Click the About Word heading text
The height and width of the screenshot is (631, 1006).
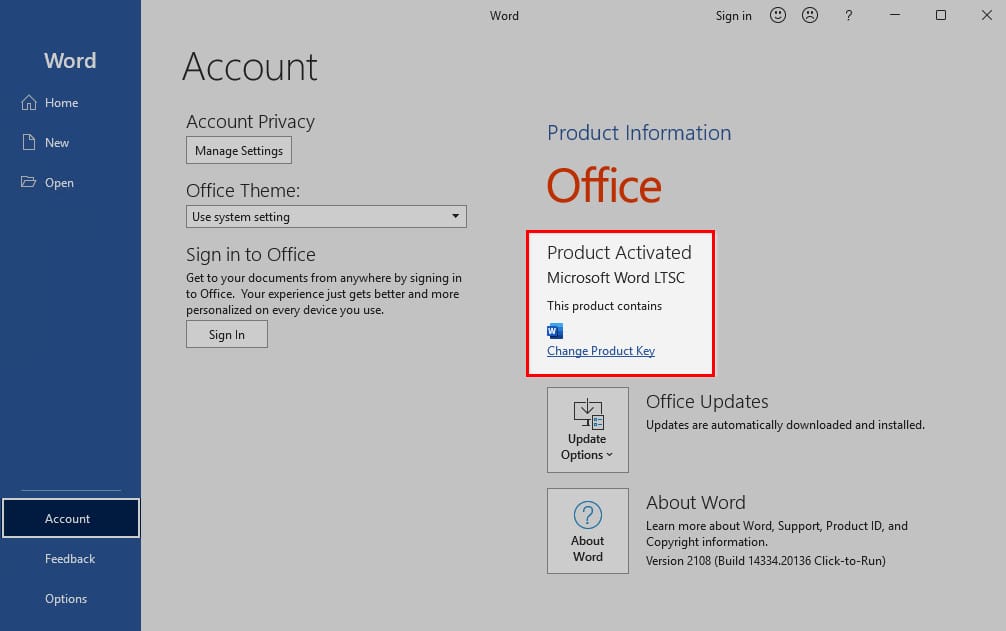point(695,502)
